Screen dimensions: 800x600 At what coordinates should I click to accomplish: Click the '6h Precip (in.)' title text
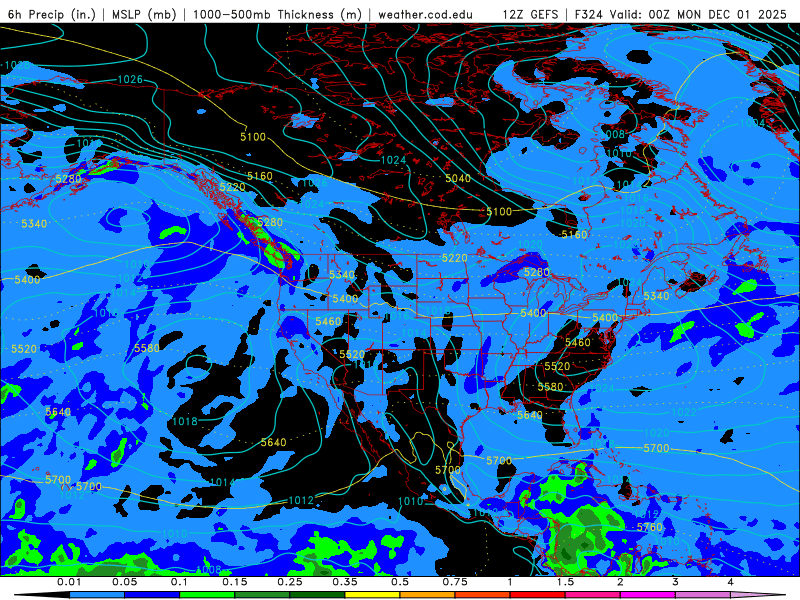[x=52, y=14]
